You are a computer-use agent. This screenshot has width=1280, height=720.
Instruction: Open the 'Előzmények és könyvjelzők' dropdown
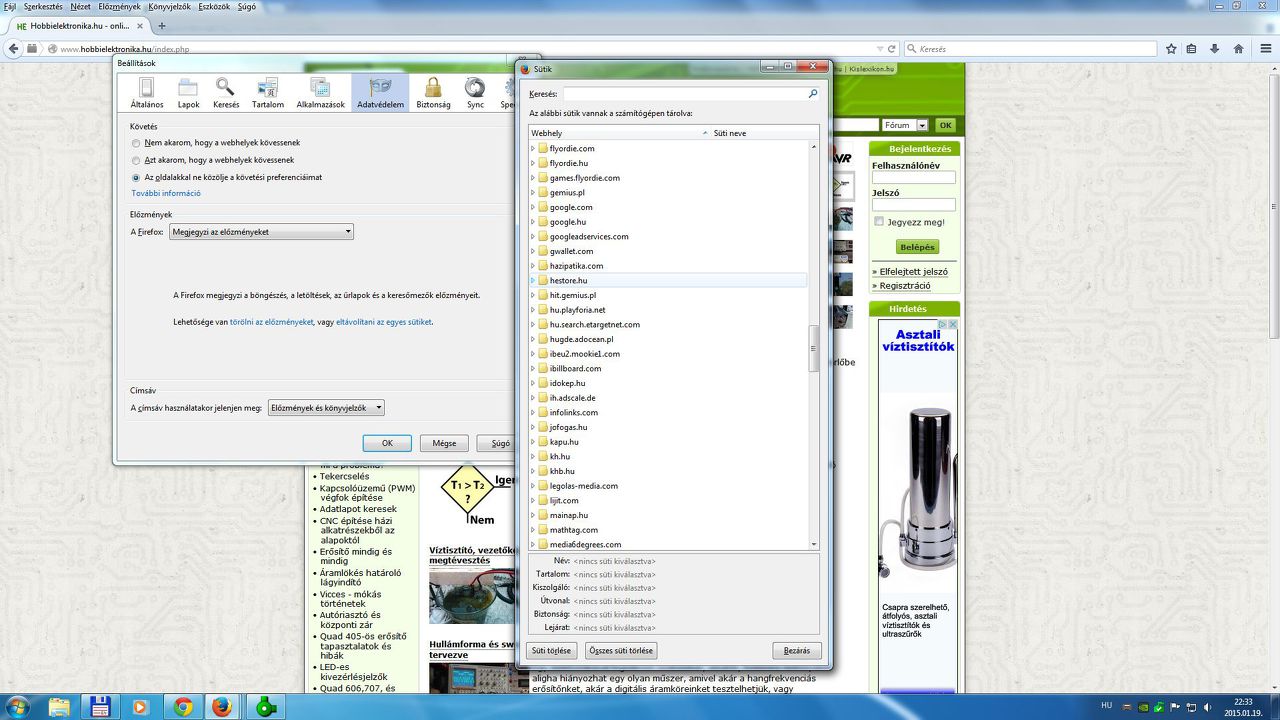click(326, 408)
